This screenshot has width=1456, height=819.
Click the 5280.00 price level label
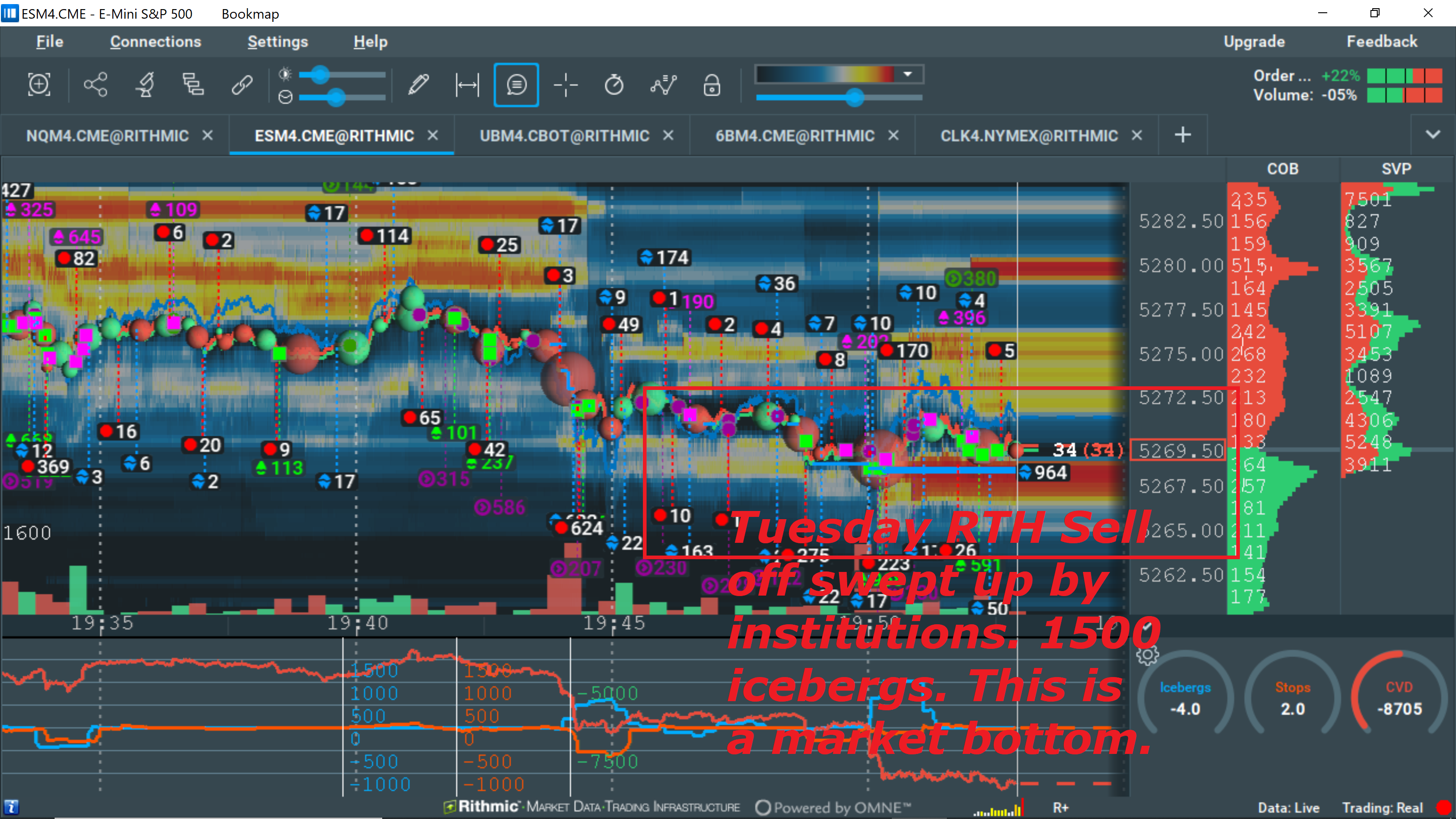1181,266
